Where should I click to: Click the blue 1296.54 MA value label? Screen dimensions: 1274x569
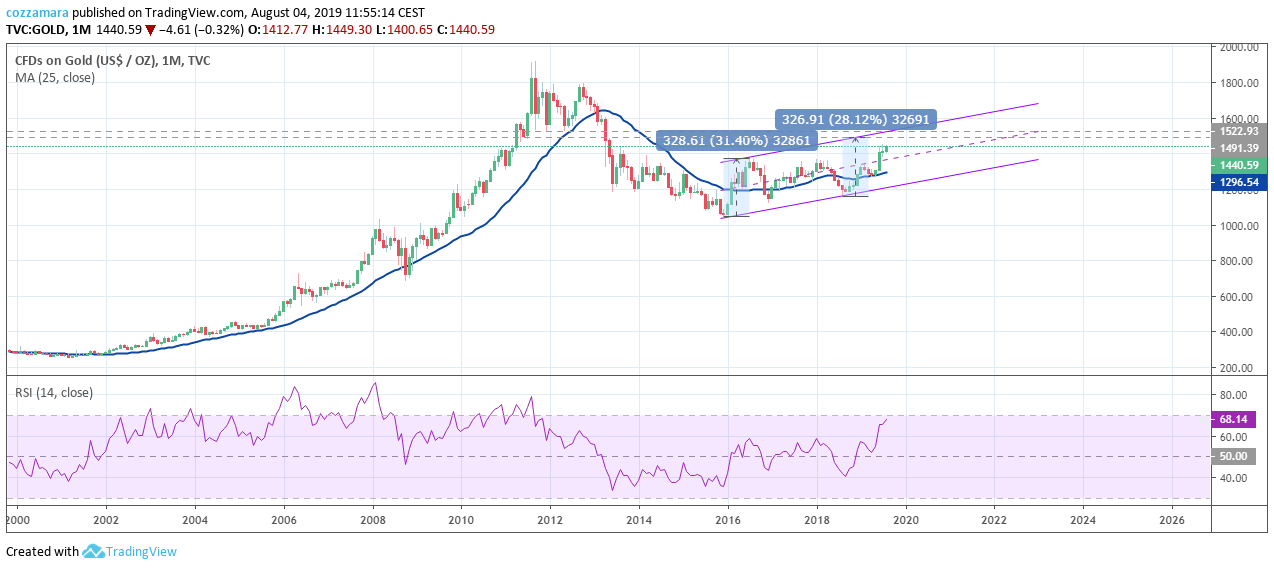(1239, 182)
